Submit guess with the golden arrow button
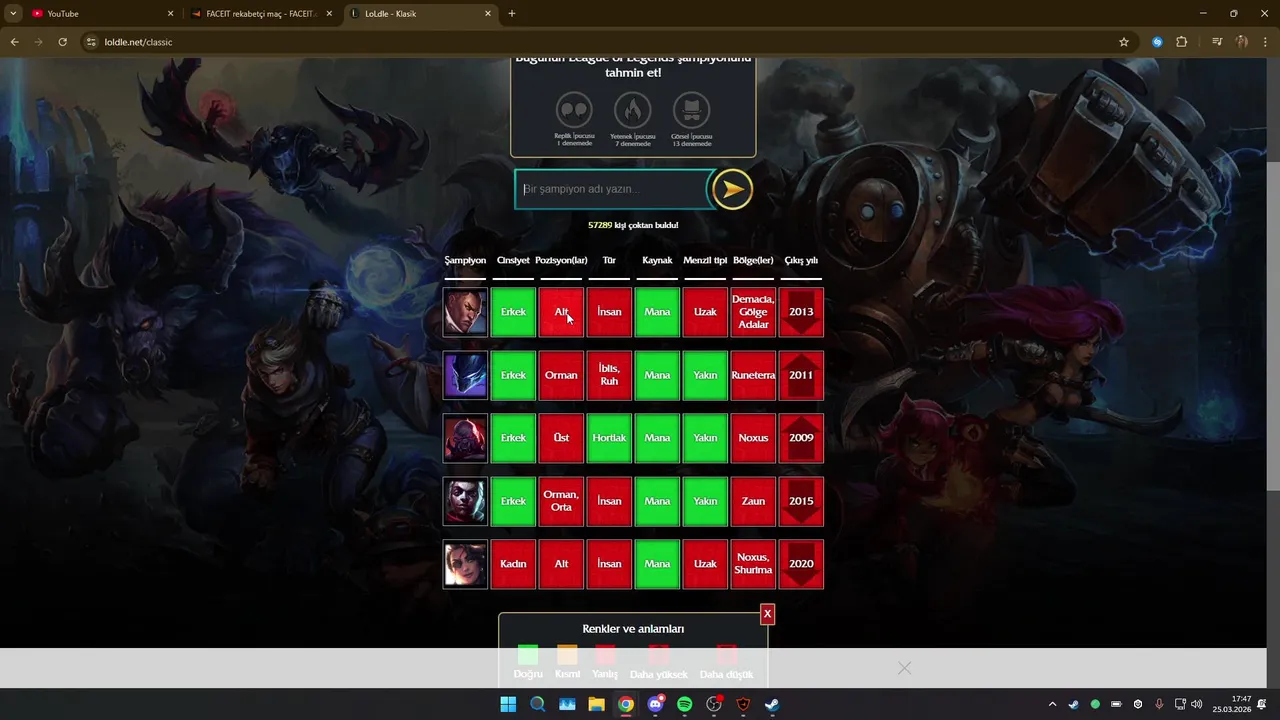1280x720 pixels. [732, 189]
